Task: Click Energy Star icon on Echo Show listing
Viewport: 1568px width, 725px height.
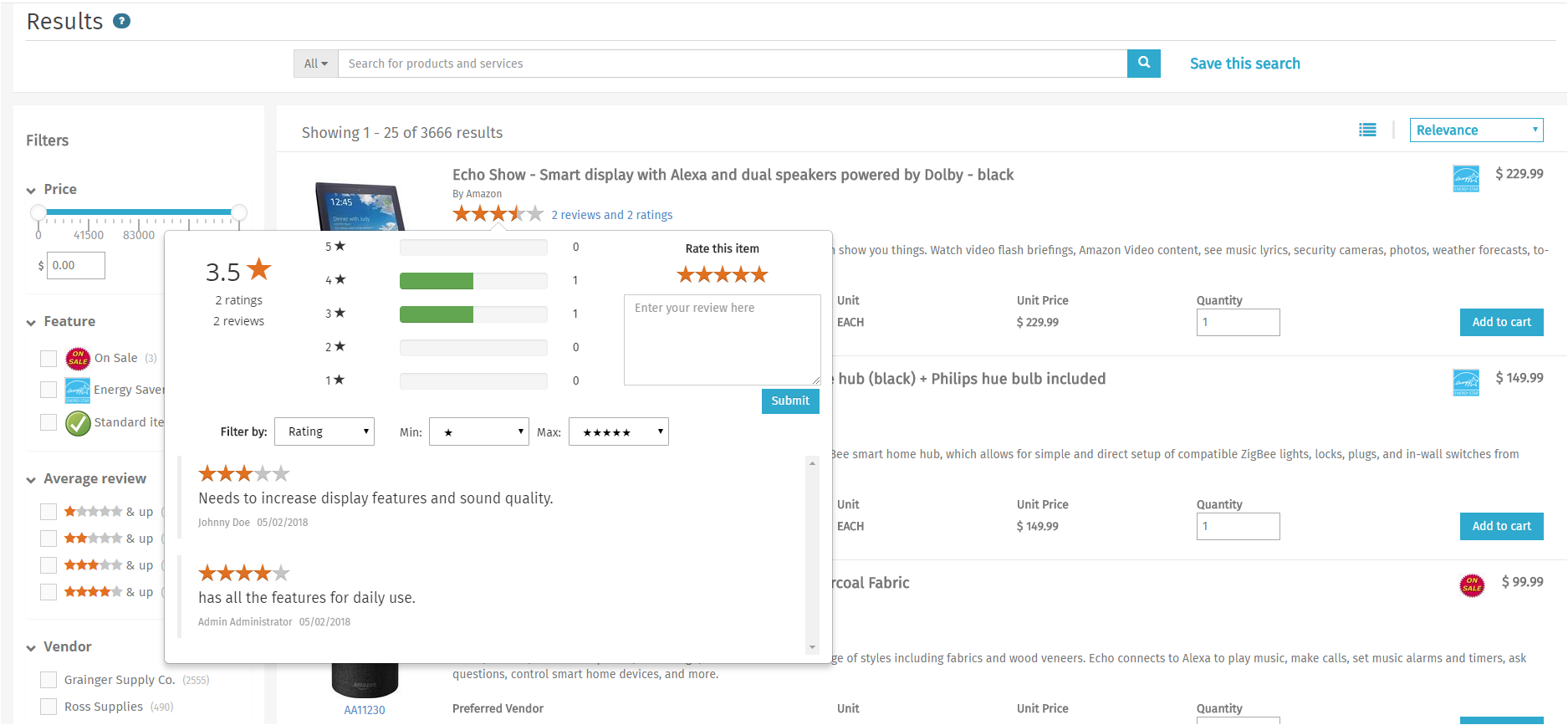Action: pyautogui.click(x=1465, y=177)
